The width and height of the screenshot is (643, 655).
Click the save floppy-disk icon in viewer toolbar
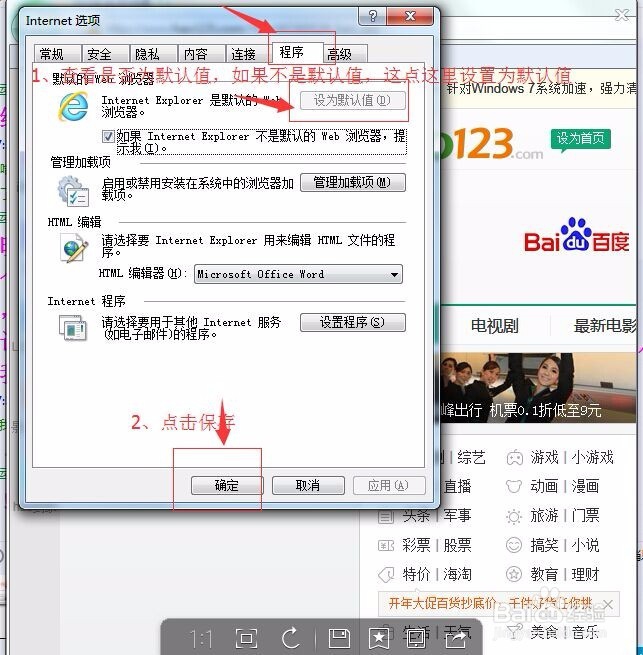click(x=339, y=638)
